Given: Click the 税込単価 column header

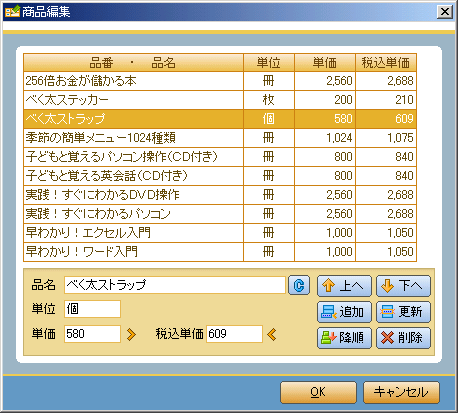Looking at the screenshot, I should pos(386,62).
